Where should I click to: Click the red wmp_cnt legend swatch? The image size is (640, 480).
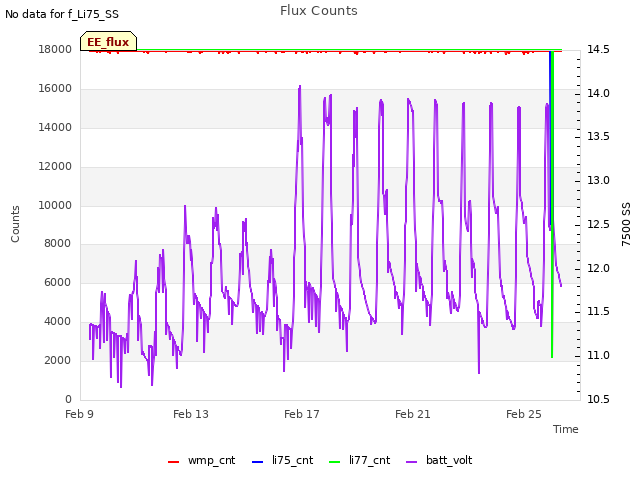pos(173,462)
